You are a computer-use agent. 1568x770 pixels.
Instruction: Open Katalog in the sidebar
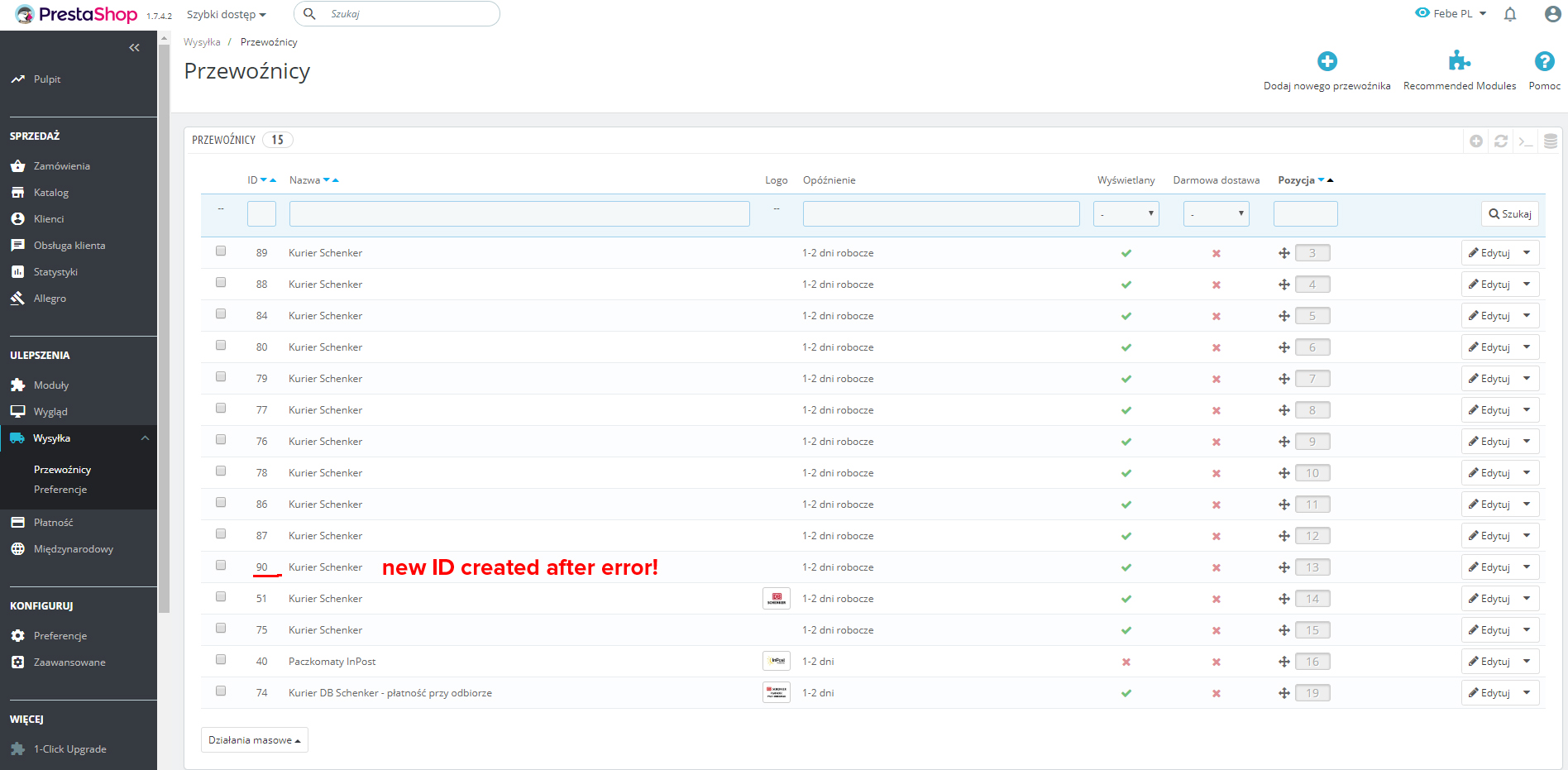click(51, 193)
